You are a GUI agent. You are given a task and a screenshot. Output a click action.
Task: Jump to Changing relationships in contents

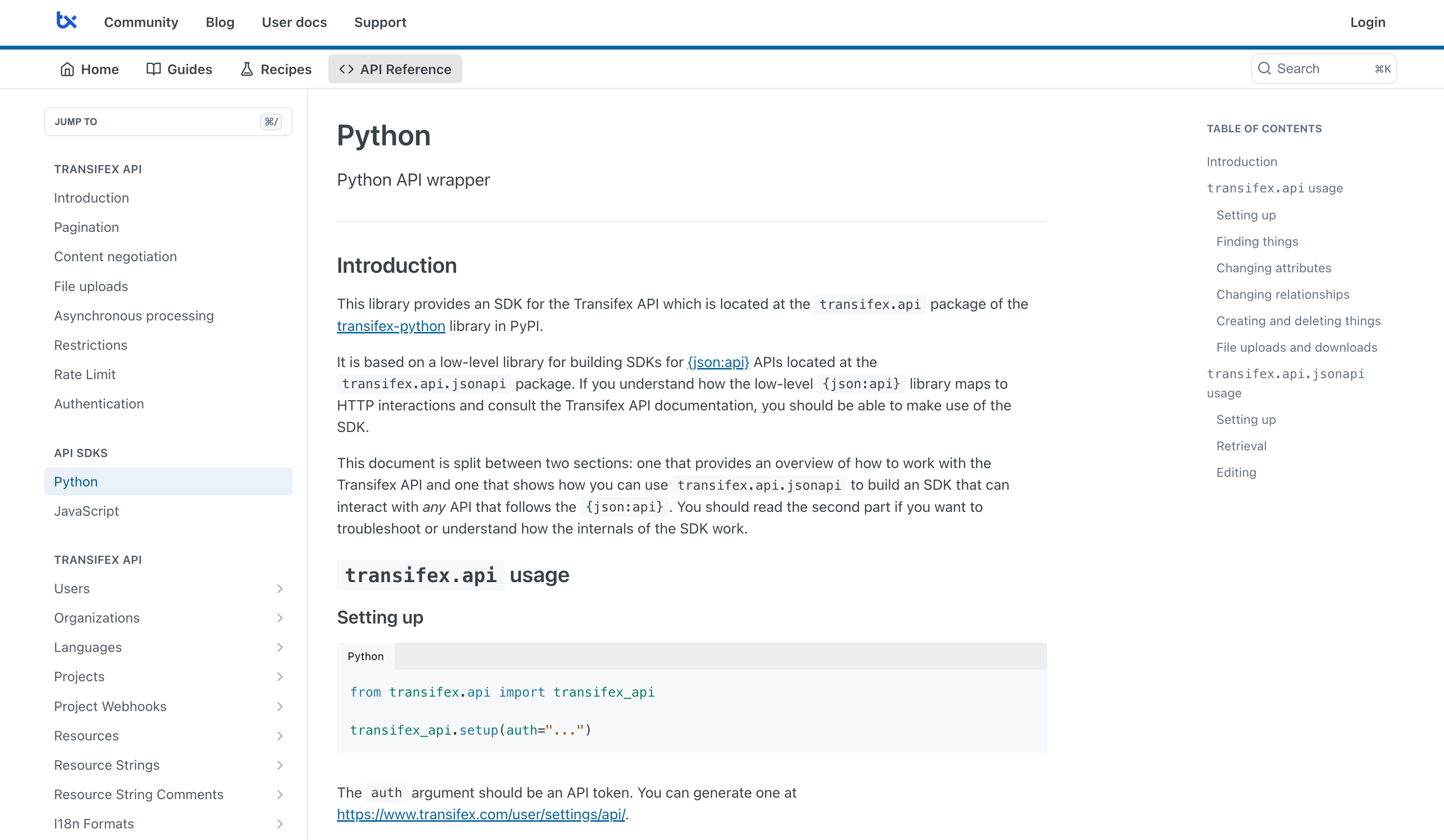point(1282,294)
